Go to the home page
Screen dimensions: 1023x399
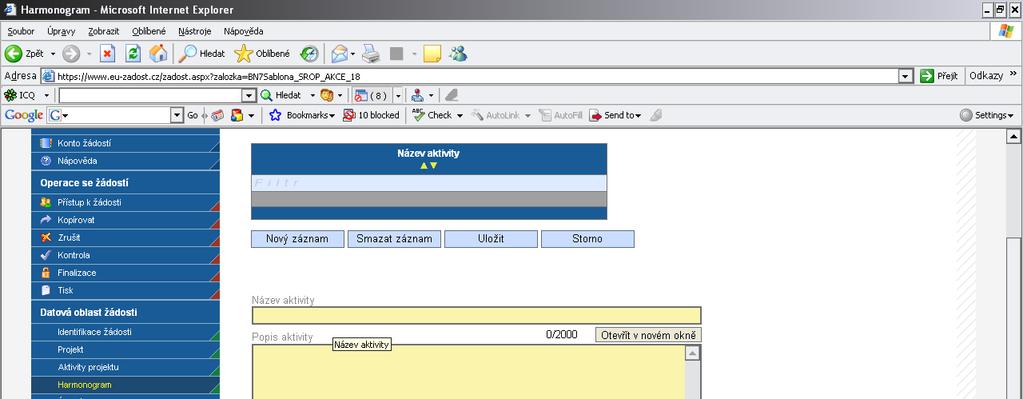click(x=158, y=53)
